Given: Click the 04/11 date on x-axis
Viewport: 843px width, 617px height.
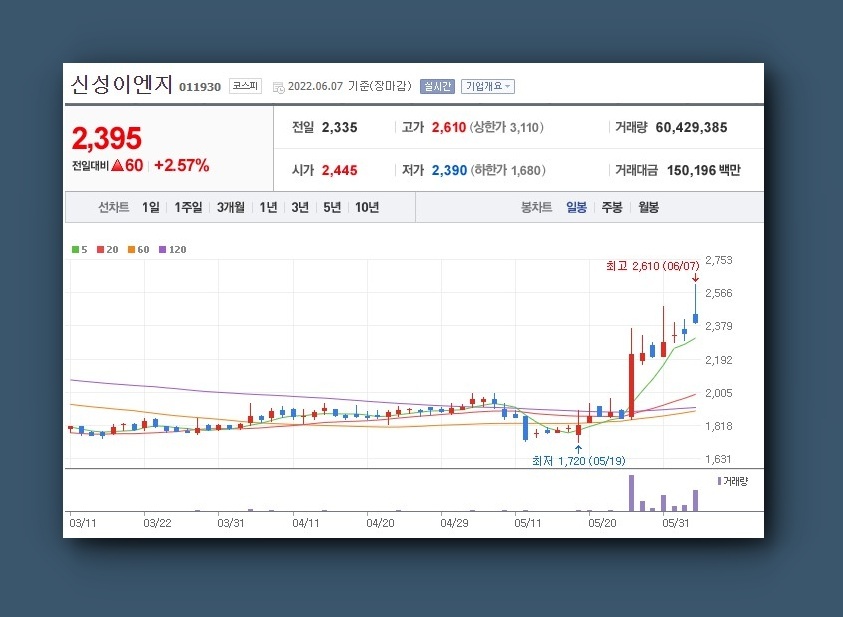Looking at the screenshot, I should (305, 523).
